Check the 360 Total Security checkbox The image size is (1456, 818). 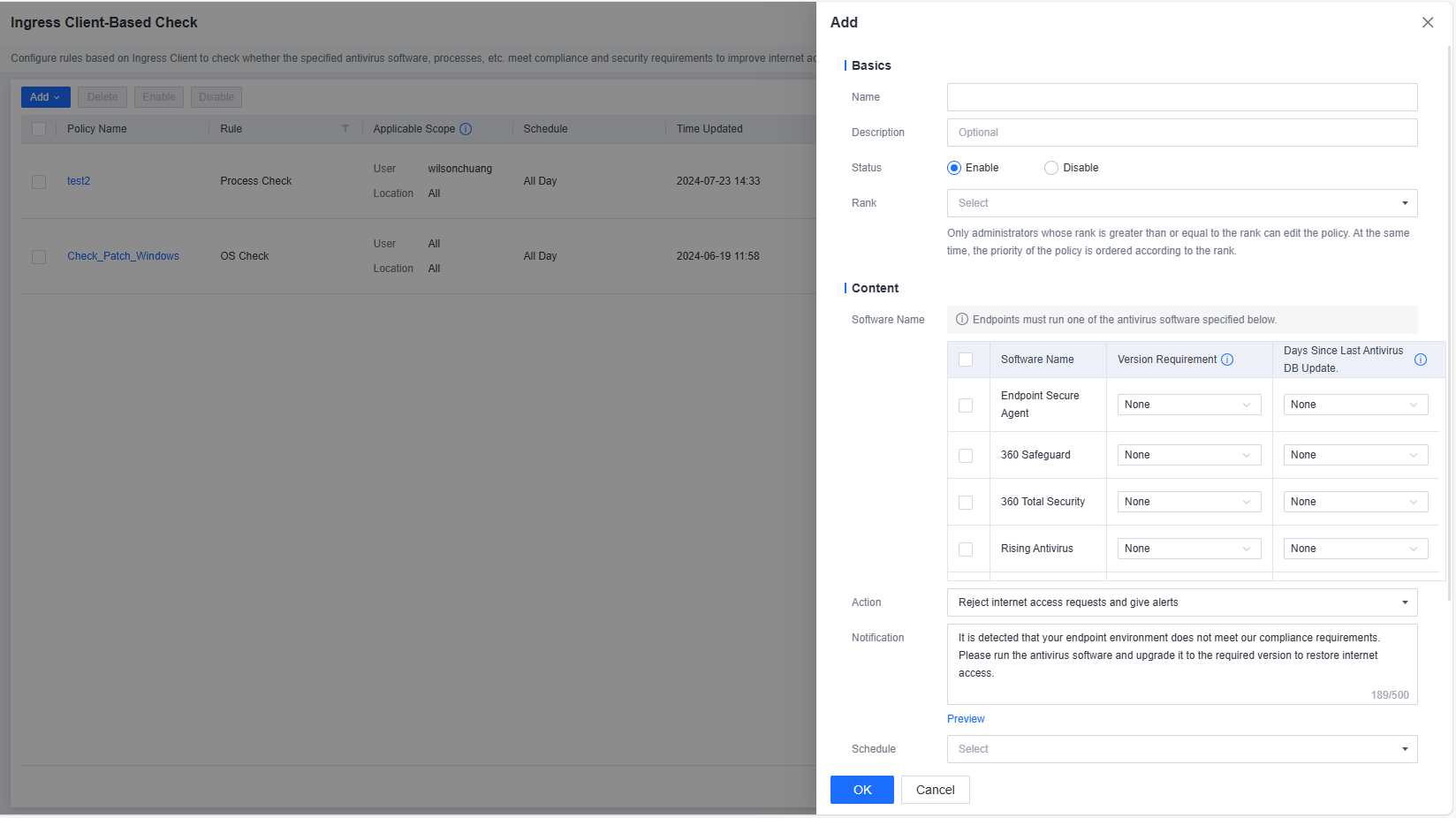[966, 503]
